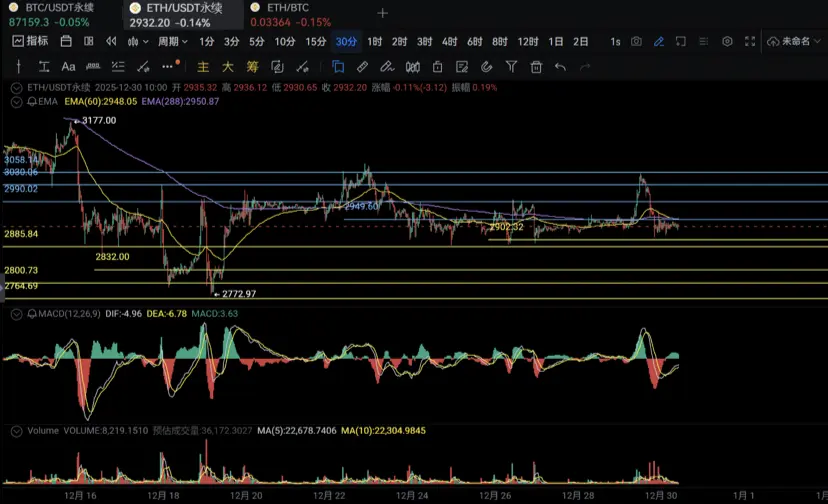Screen dimensions: 828x504
Task: Select the 30分 timeframe
Action: [x=346, y=41]
